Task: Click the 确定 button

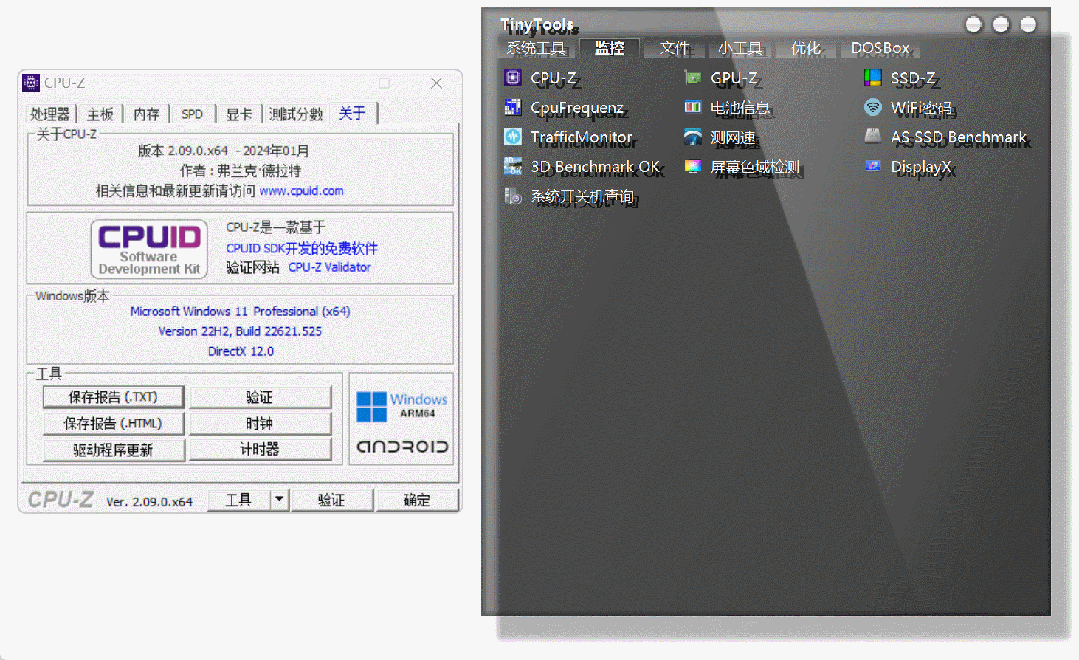Action: (417, 500)
